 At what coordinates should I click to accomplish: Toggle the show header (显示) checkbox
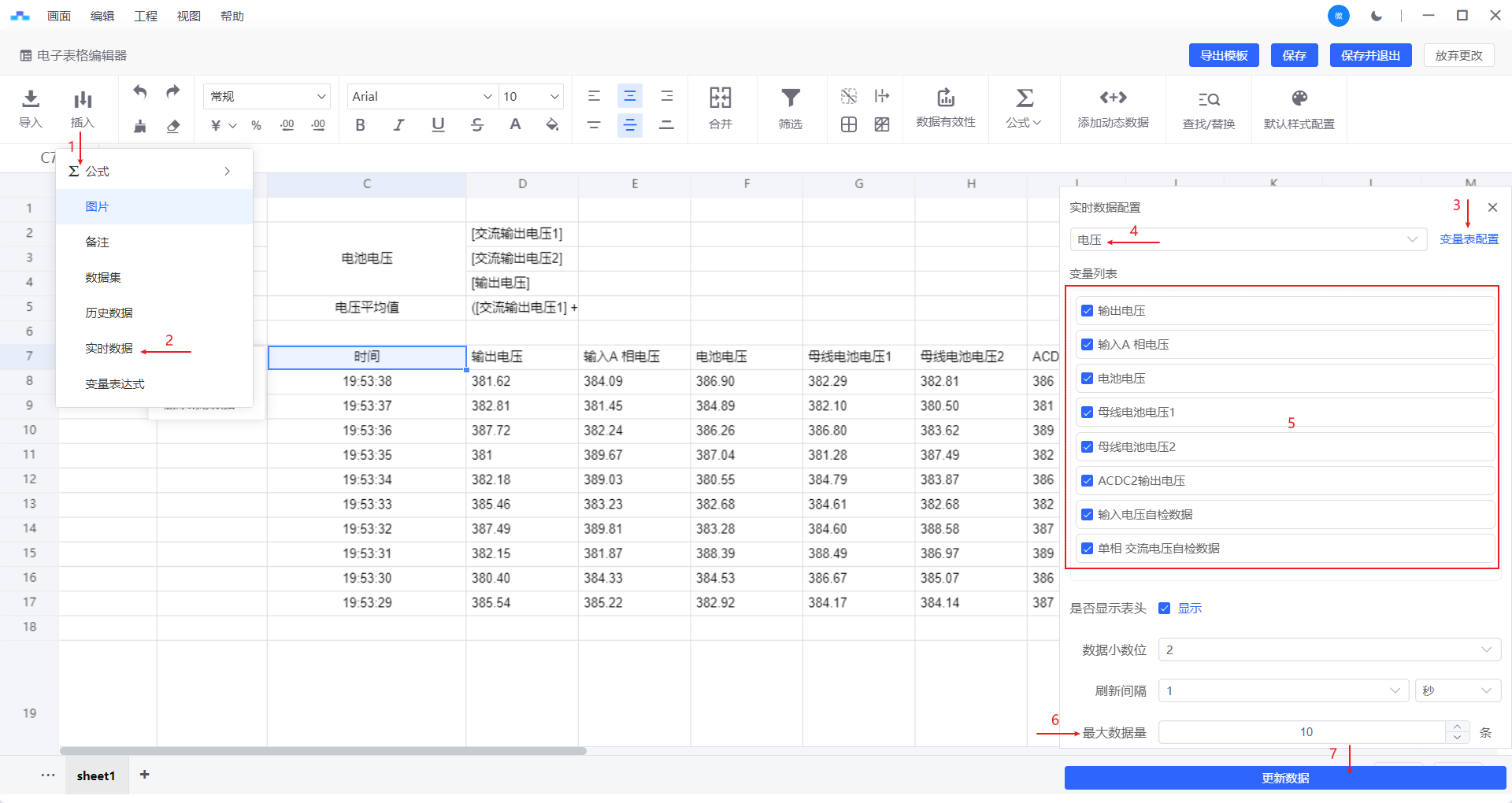tap(1165, 609)
